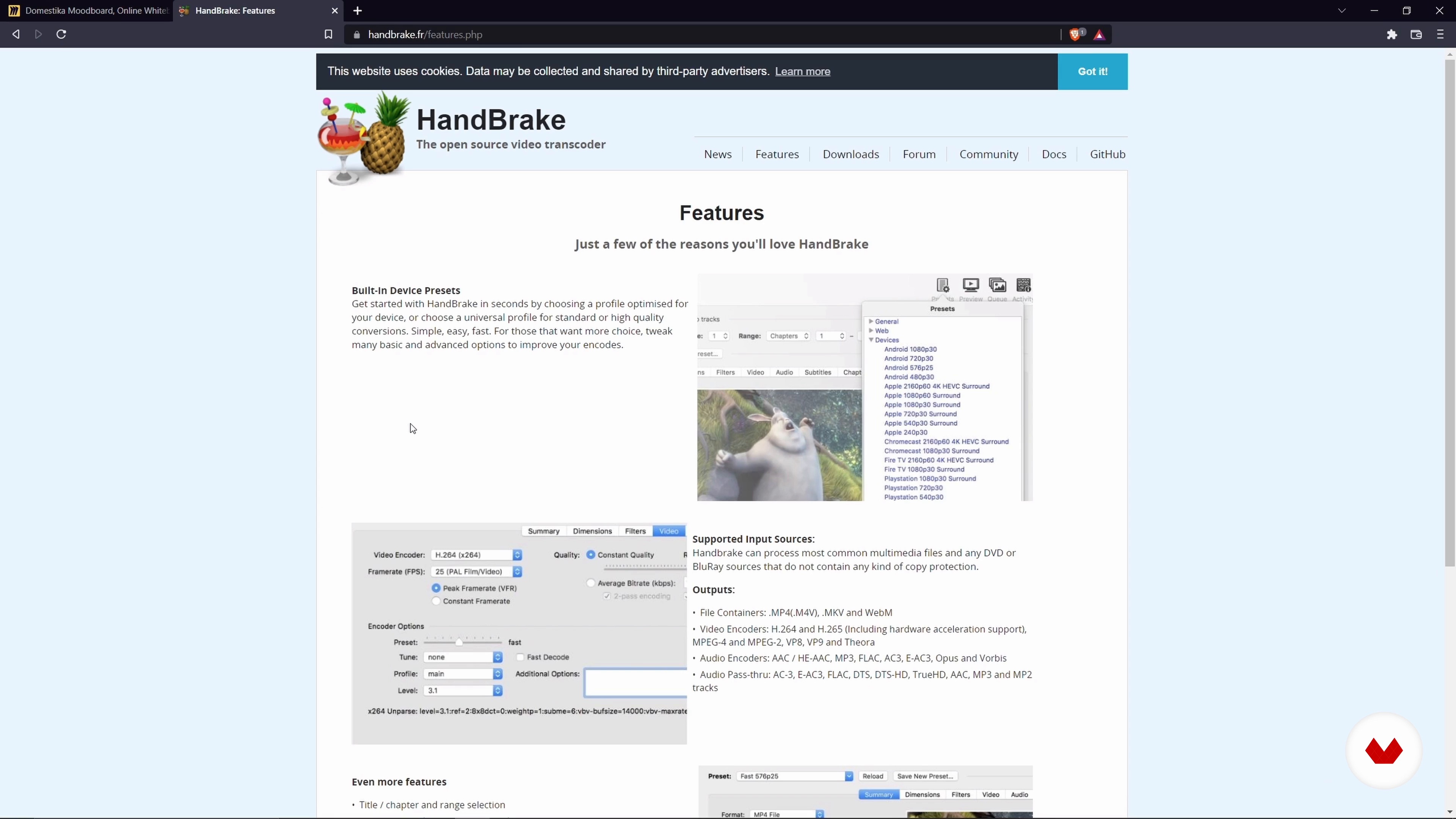Select Chromecast 1080p30 Surround preset
The width and height of the screenshot is (1456, 819).
[932, 451]
